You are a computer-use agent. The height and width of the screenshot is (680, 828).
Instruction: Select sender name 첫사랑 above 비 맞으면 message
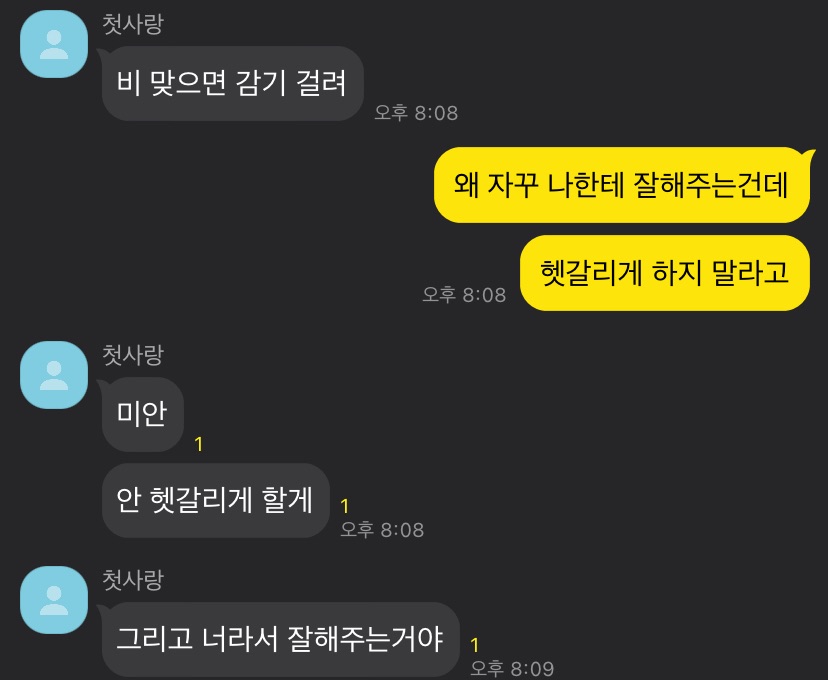point(133,24)
